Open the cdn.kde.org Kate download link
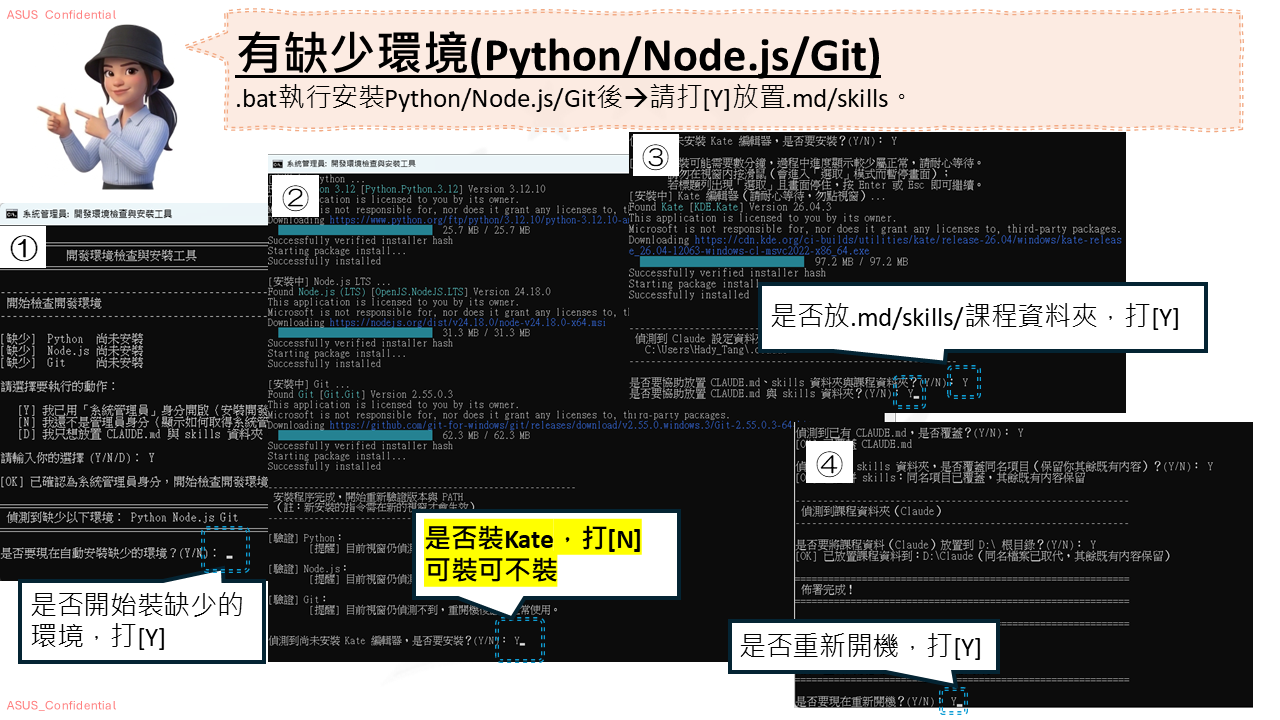The width and height of the screenshot is (1280, 720). [875, 245]
